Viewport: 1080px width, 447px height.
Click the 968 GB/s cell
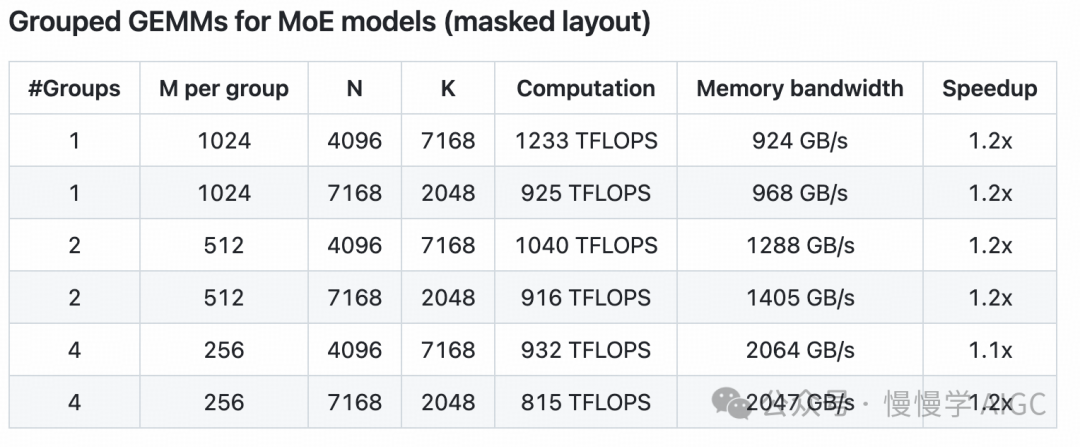coord(800,193)
